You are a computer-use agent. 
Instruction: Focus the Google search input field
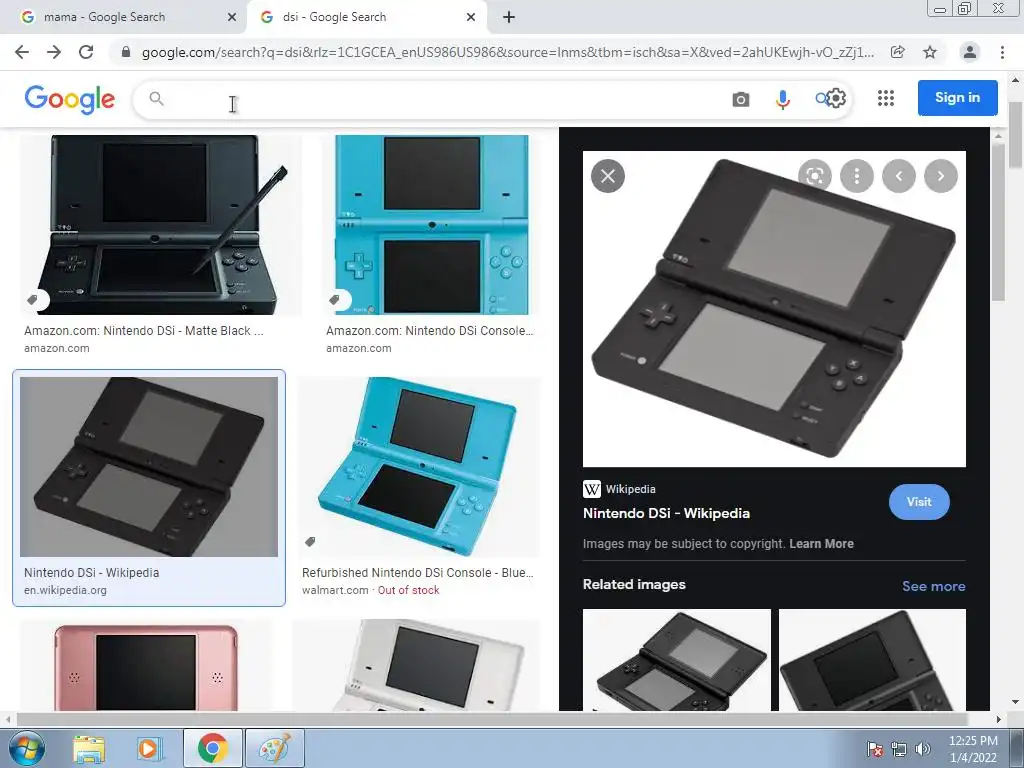click(x=444, y=99)
